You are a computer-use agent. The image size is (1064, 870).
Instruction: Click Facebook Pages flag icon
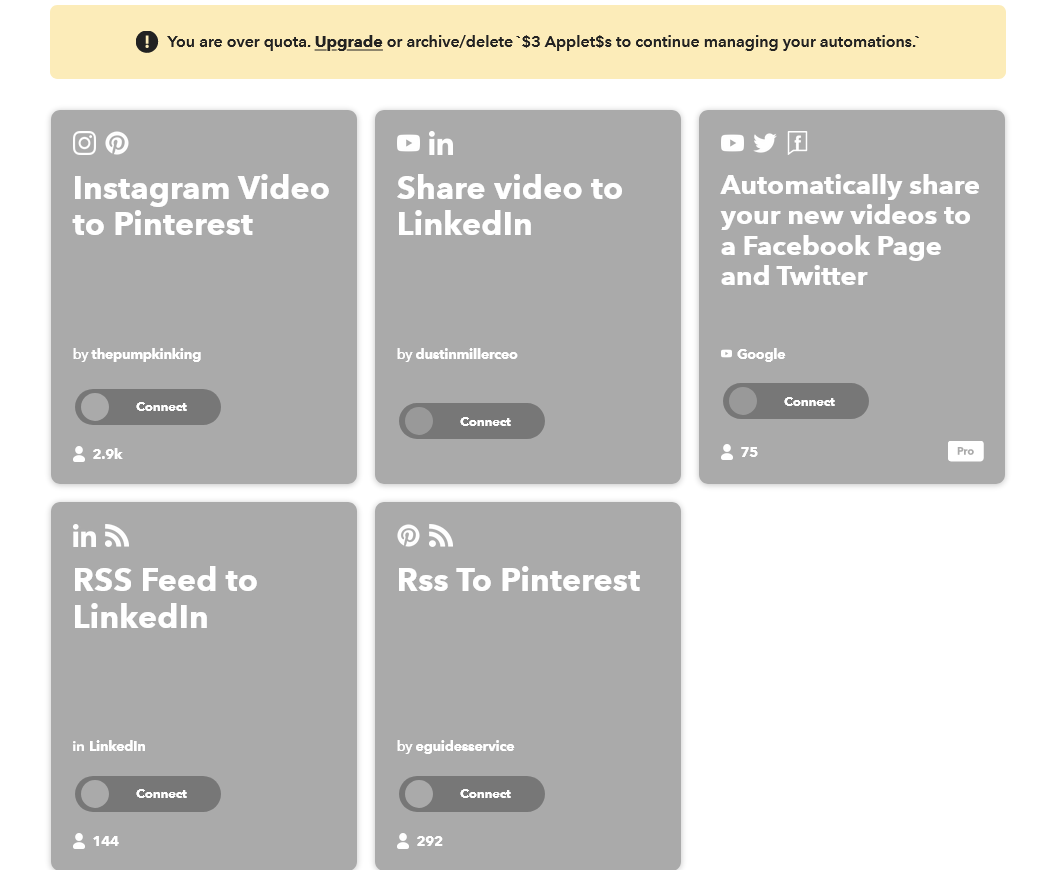point(797,143)
